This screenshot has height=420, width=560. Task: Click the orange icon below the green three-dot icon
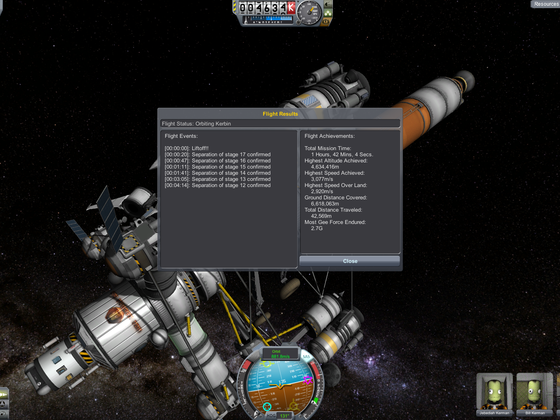326,22
